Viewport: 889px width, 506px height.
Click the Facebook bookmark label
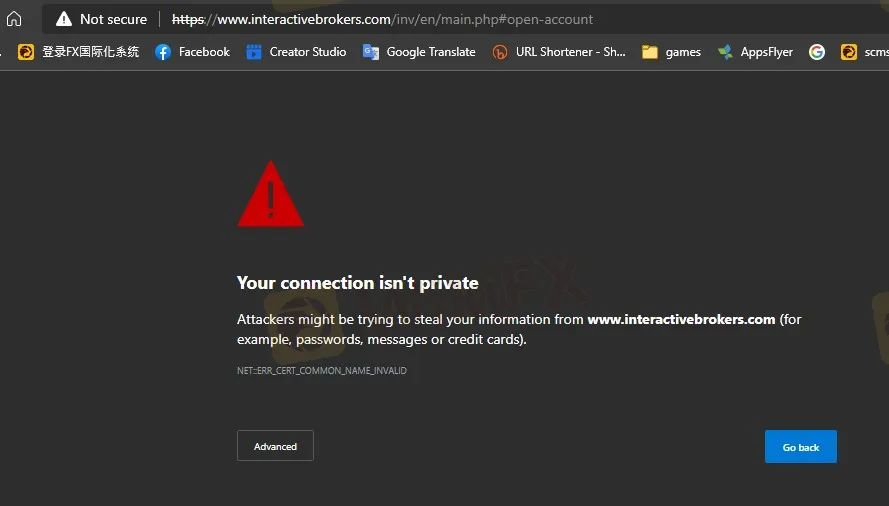tap(204, 52)
